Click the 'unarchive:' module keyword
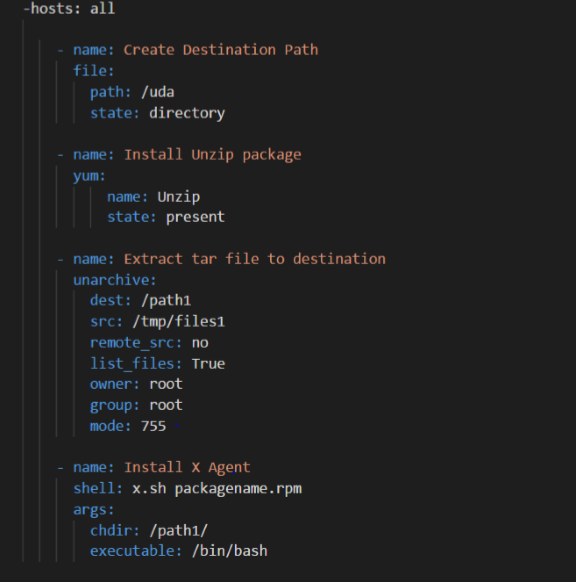 tap(115, 280)
